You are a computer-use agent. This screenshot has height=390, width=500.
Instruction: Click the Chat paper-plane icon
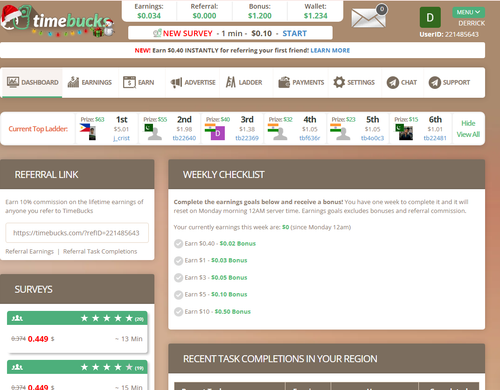[393, 82]
